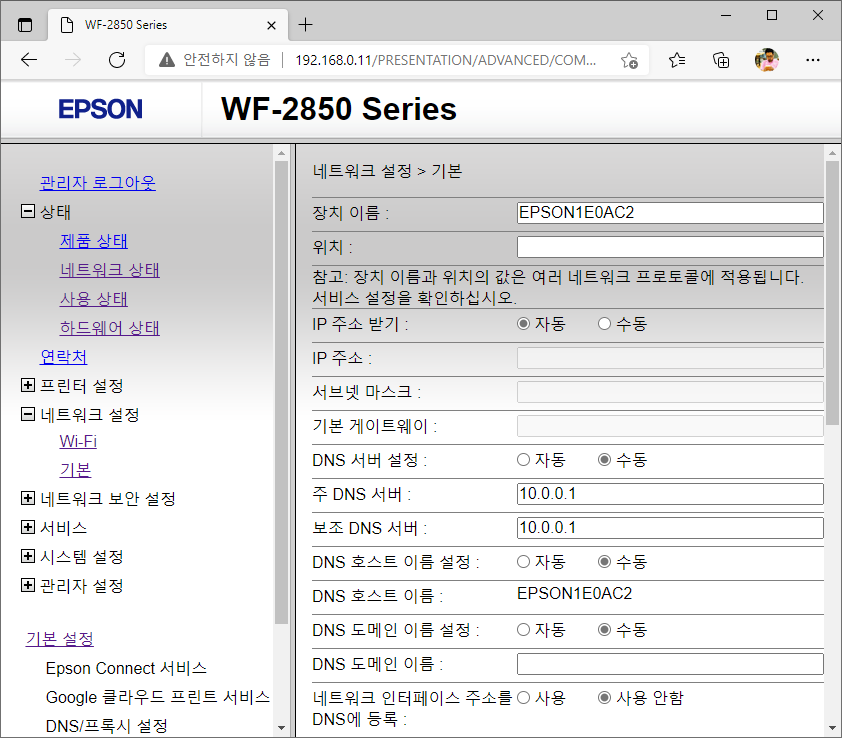This screenshot has width=842, height=738.
Task: Expand the 시스템 설정 section
Action: point(28,556)
